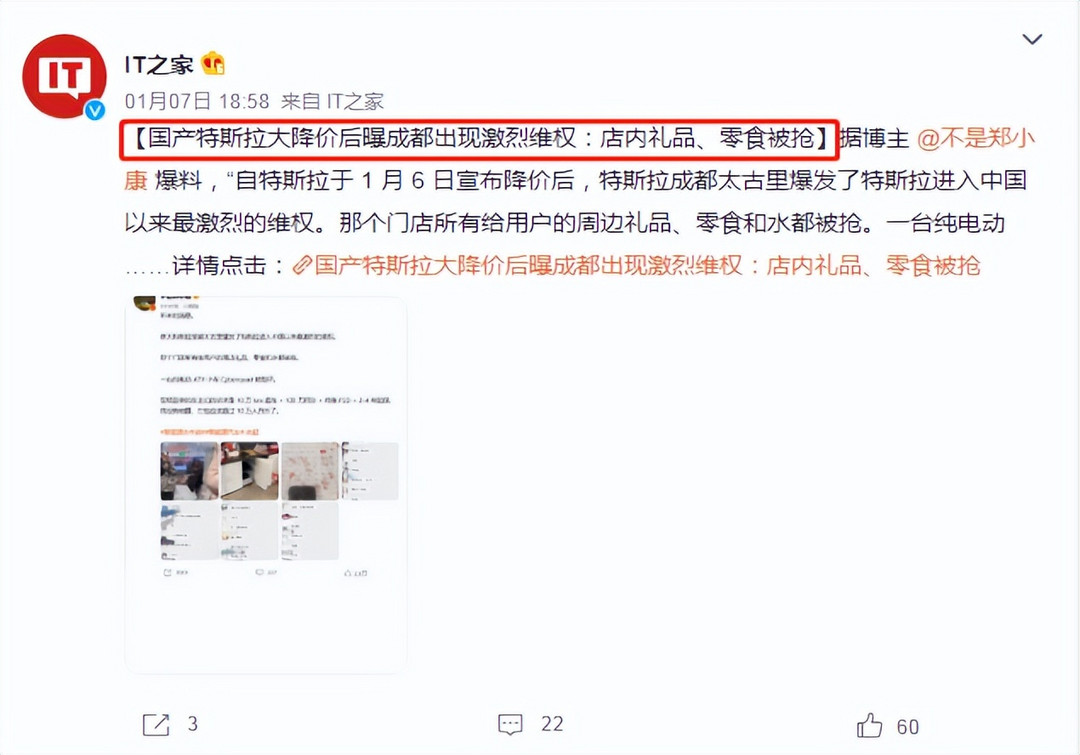
Task: Click the highlighted headline in red box
Action: coord(479,139)
